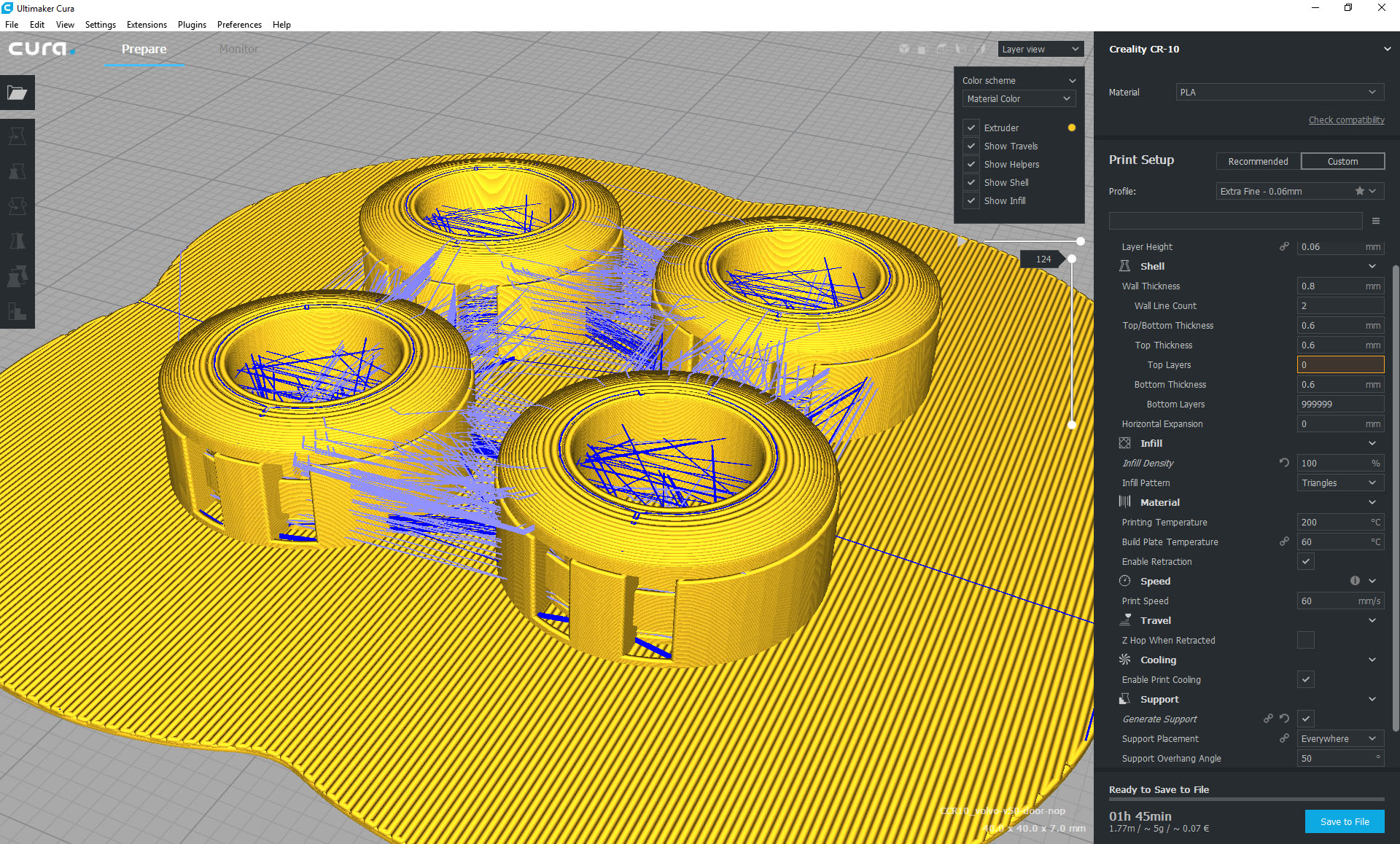
Task: Open the Extensions menu
Action: click(147, 24)
